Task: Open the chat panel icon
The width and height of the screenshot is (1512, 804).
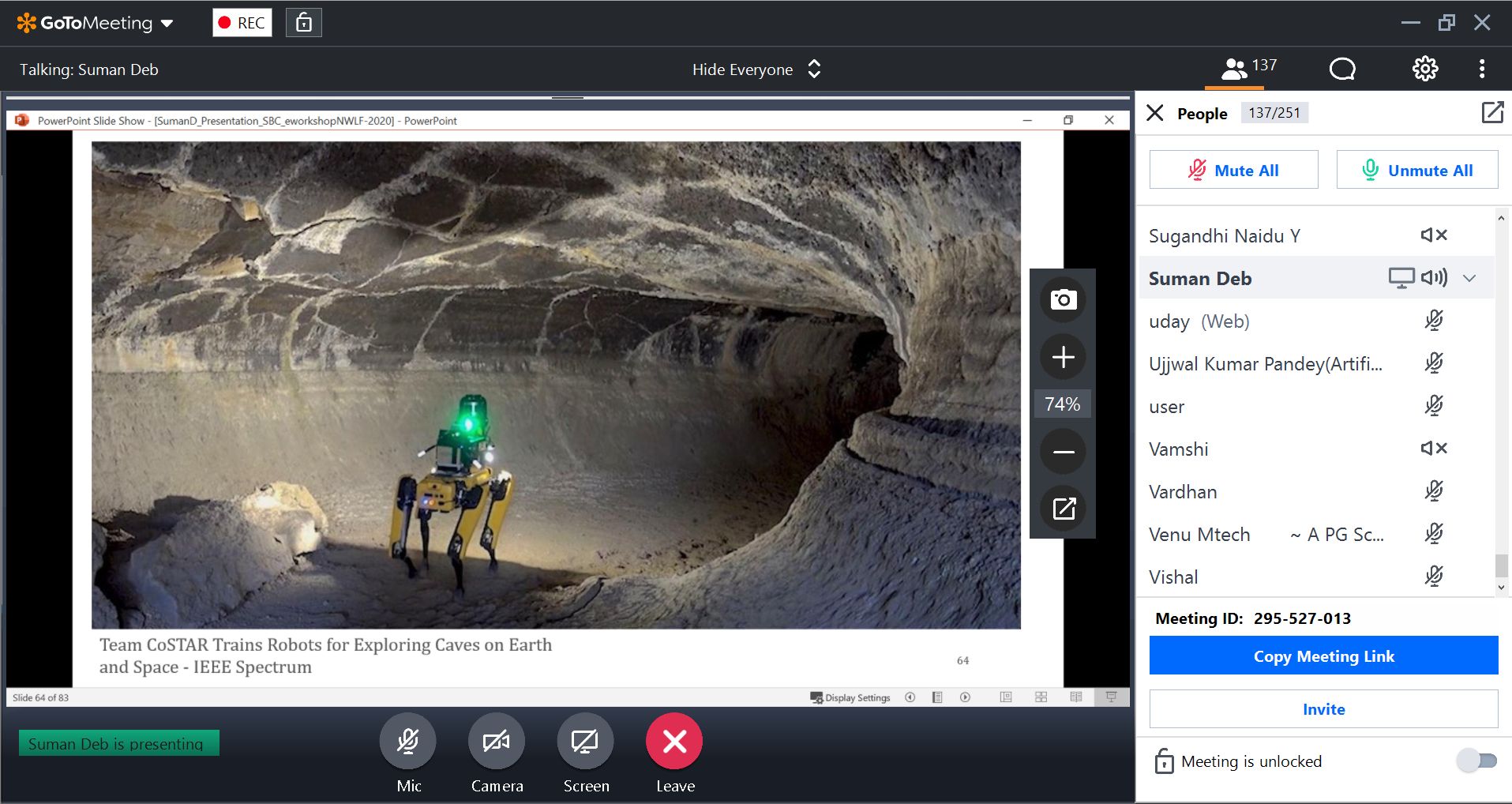Action: pyautogui.click(x=1341, y=70)
